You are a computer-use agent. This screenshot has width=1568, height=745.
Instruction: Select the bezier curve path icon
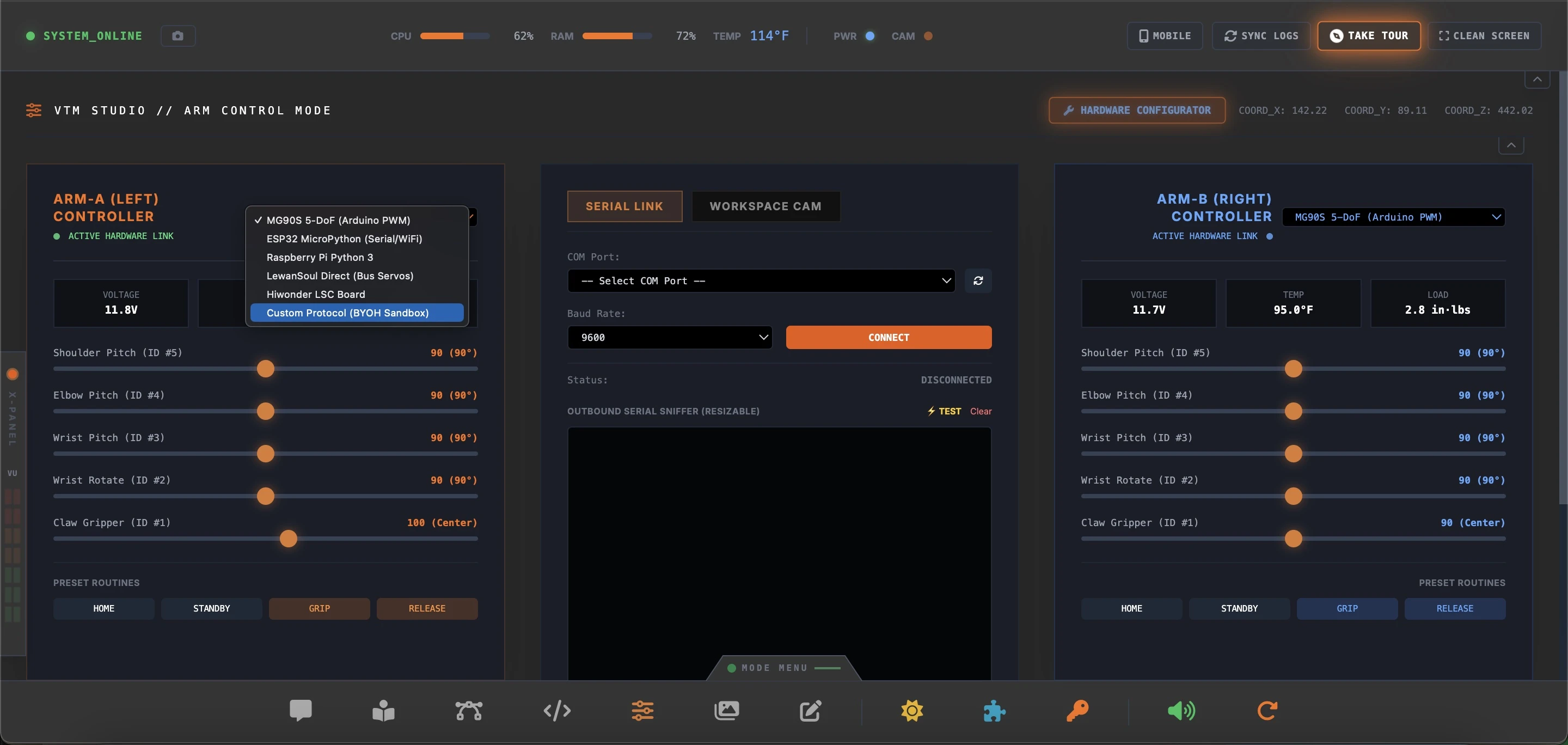point(469,710)
